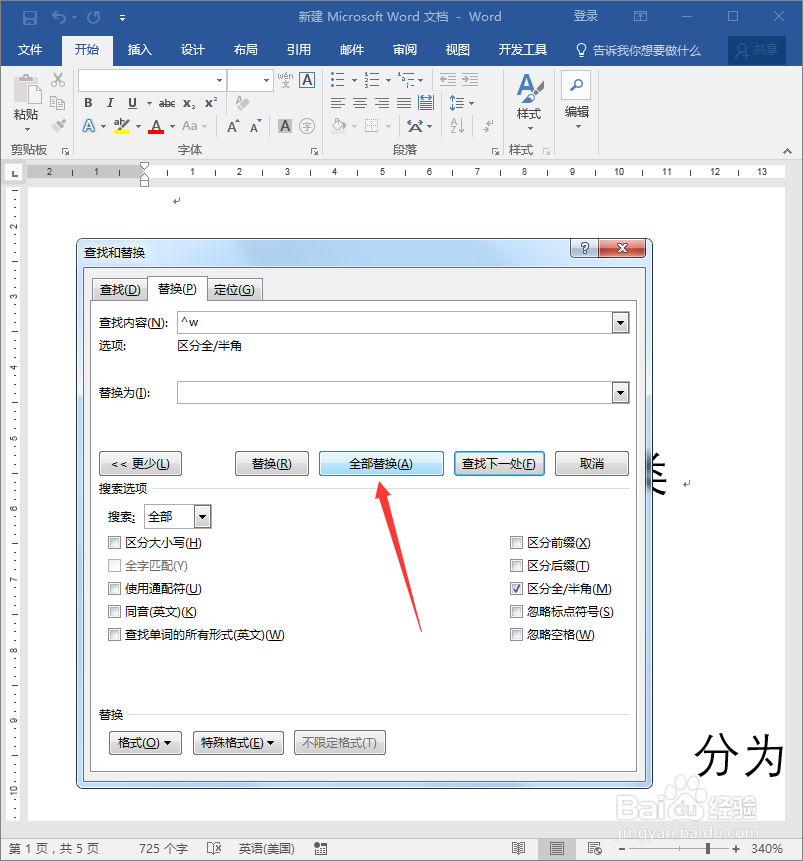This screenshot has width=803, height=861.
Task: Click the 全部替换(A) button
Action: coord(381,464)
